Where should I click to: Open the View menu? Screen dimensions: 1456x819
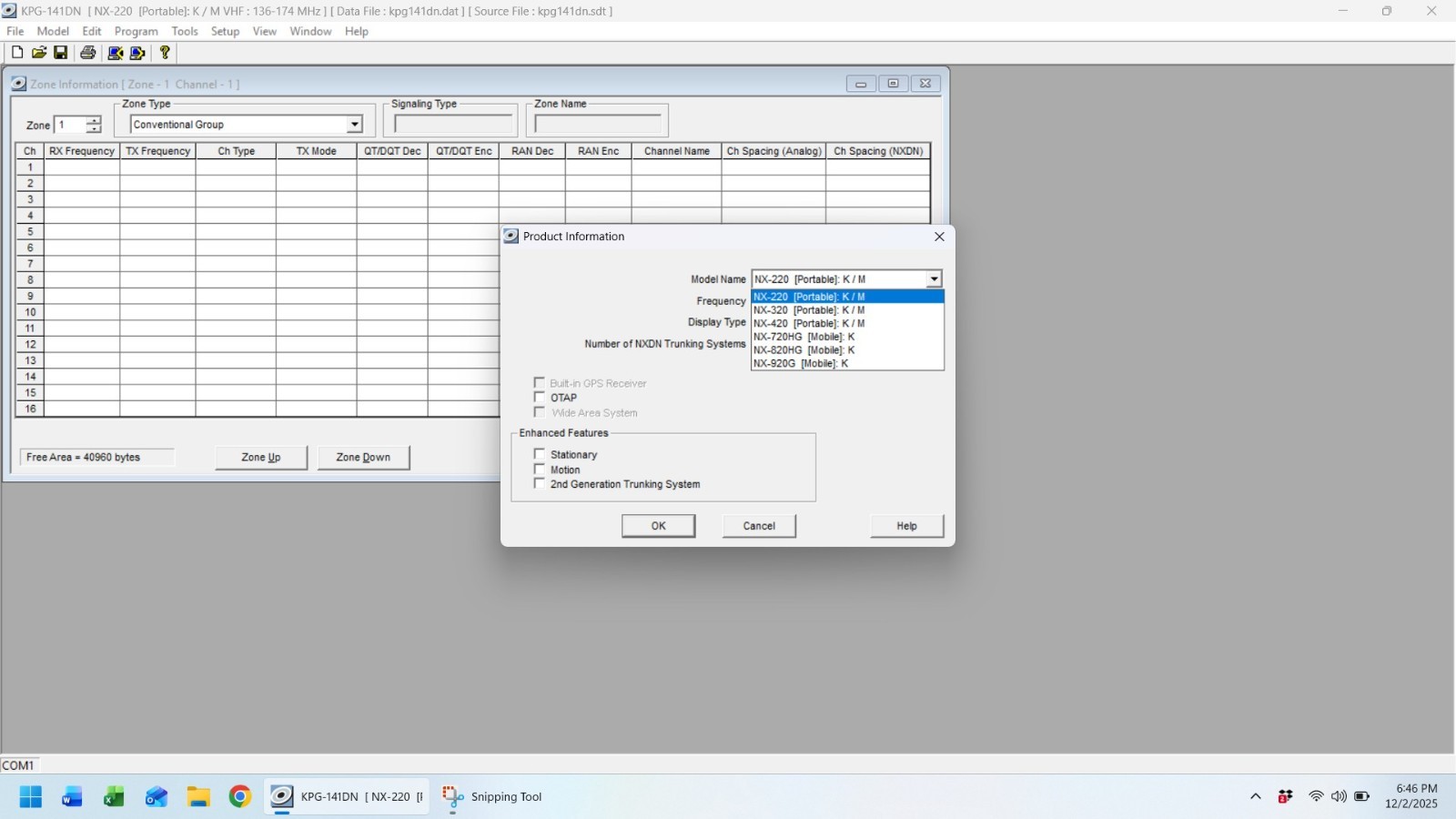coord(265,31)
